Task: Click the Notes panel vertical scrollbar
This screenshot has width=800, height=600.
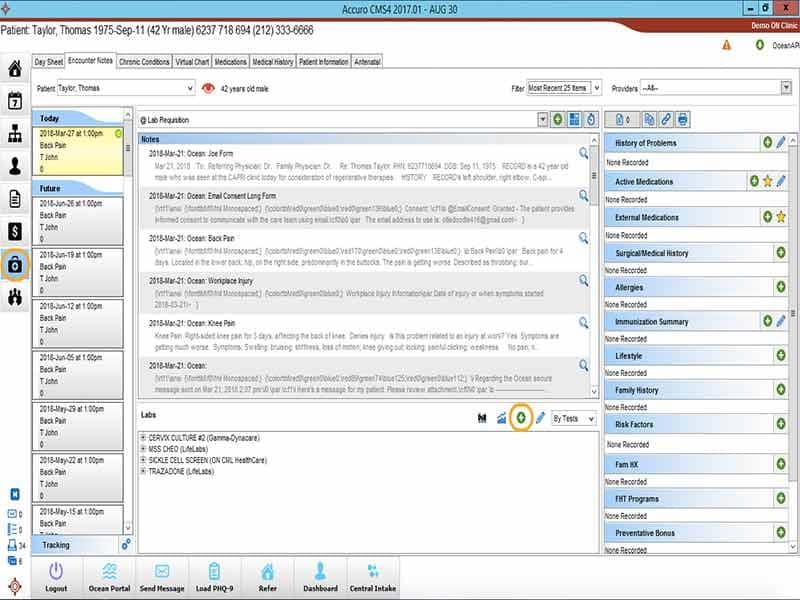Action: coord(594,265)
